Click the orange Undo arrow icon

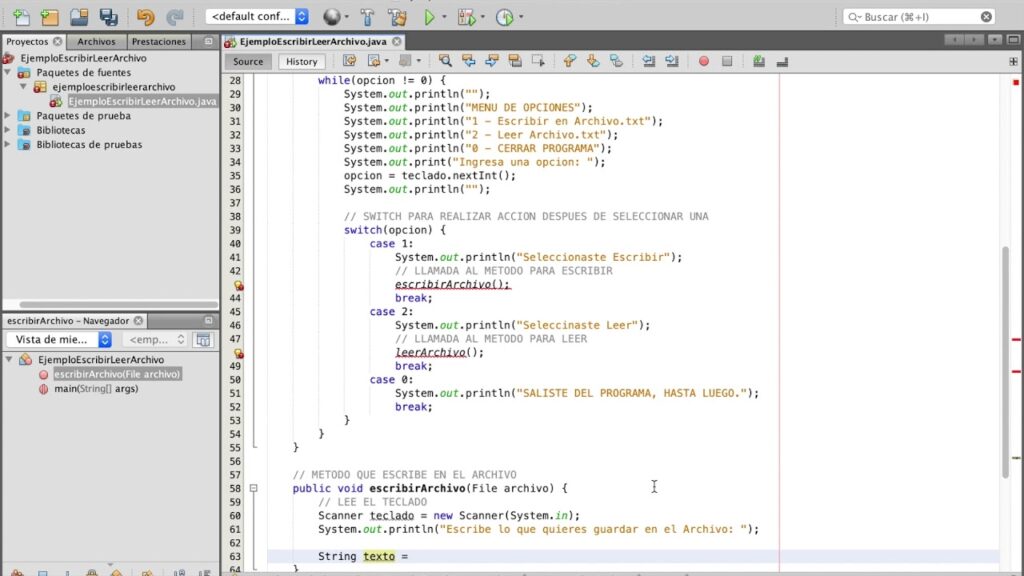[146, 17]
